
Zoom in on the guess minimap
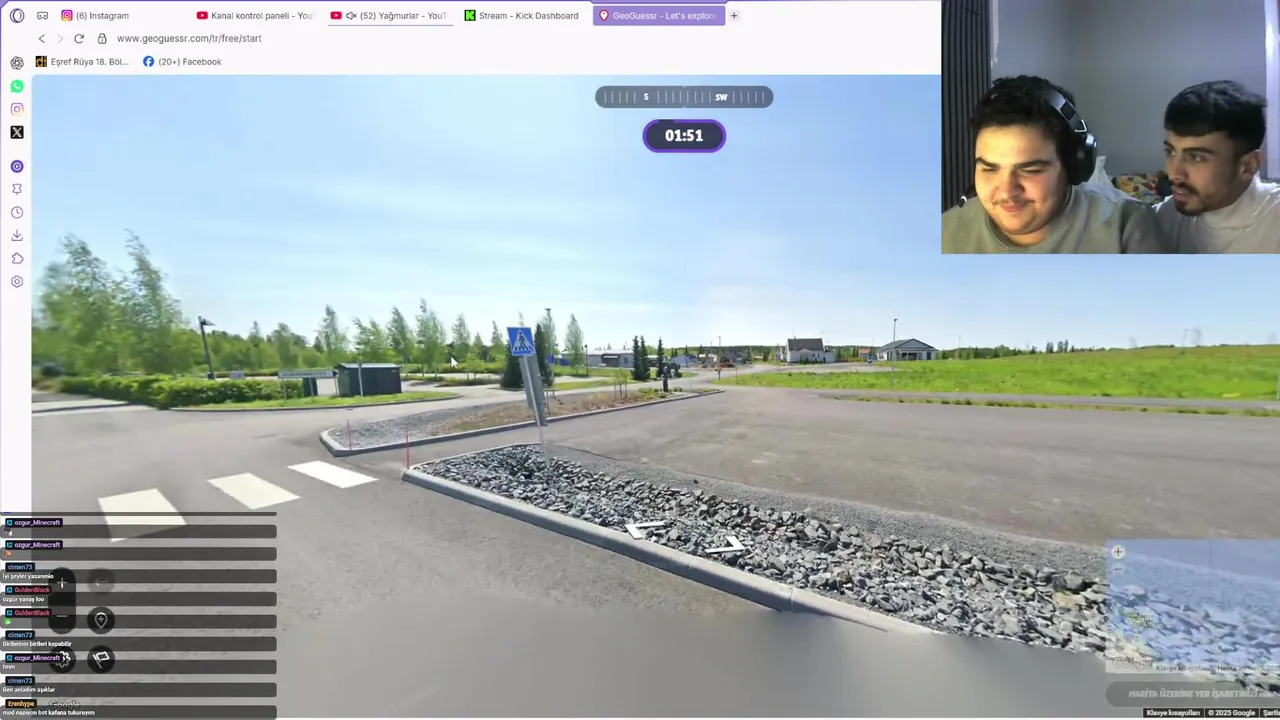tap(1118, 552)
